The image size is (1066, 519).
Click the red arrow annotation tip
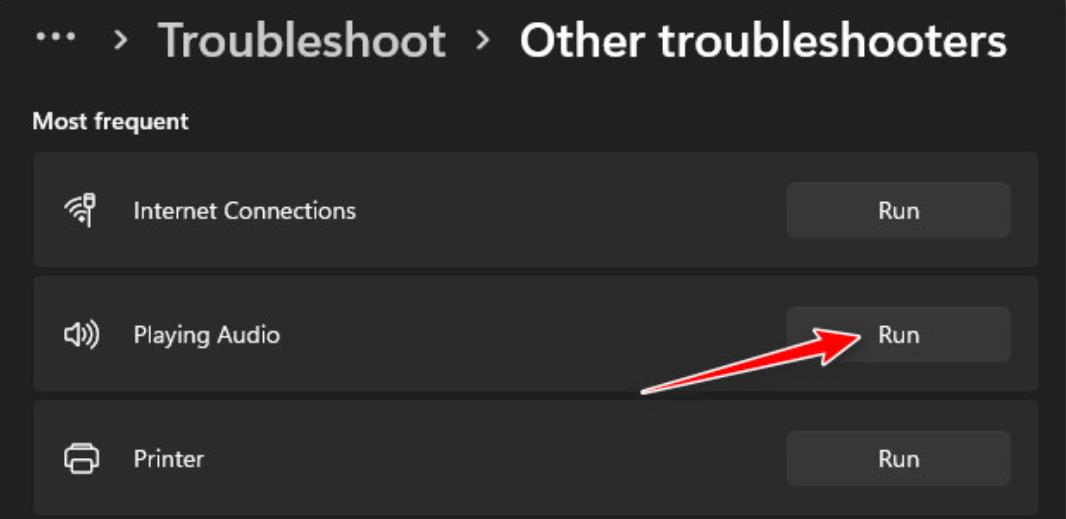pos(859,336)
